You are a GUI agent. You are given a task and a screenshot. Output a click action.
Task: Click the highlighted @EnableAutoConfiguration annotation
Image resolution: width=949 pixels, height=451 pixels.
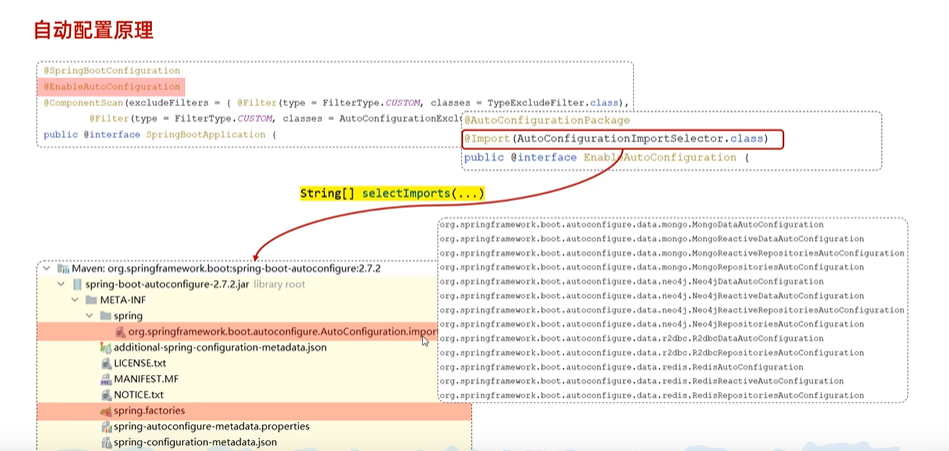pos(111,87)
